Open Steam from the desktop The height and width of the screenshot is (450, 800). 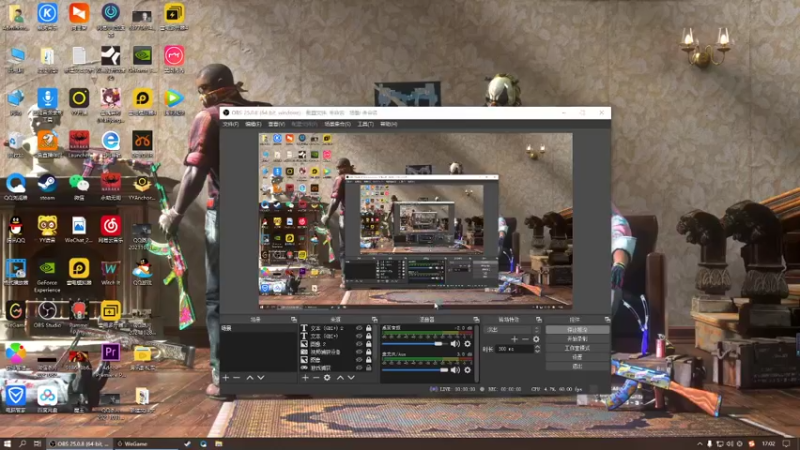47,187
